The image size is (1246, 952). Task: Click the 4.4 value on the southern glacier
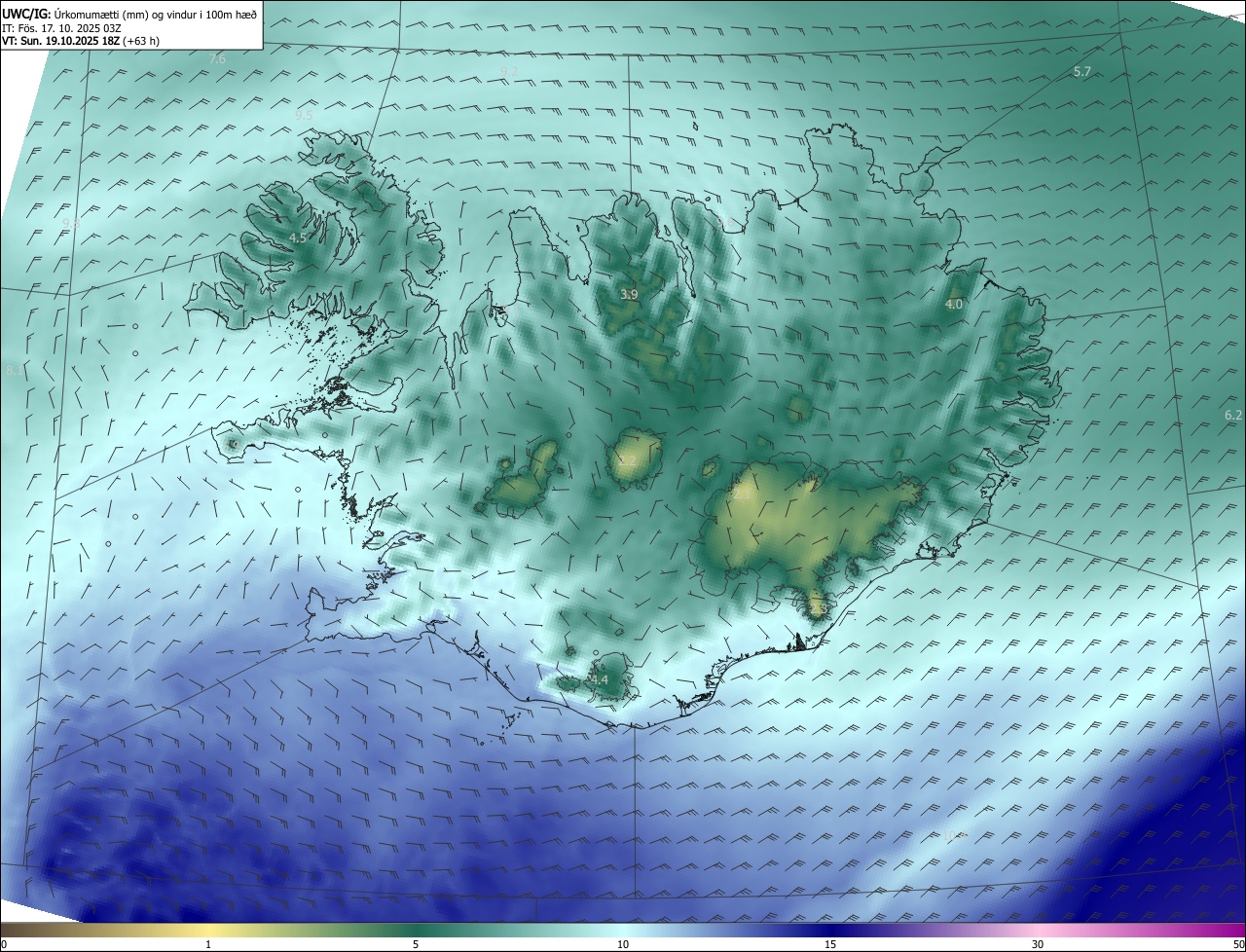click(x=599, y=679)
